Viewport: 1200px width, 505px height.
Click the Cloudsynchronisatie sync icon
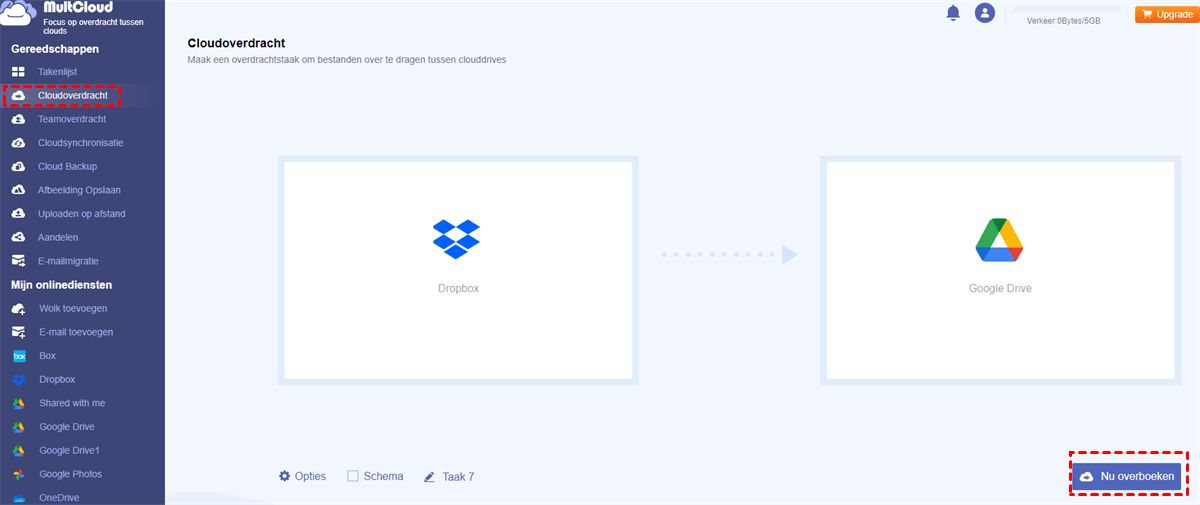pos(18,143)
